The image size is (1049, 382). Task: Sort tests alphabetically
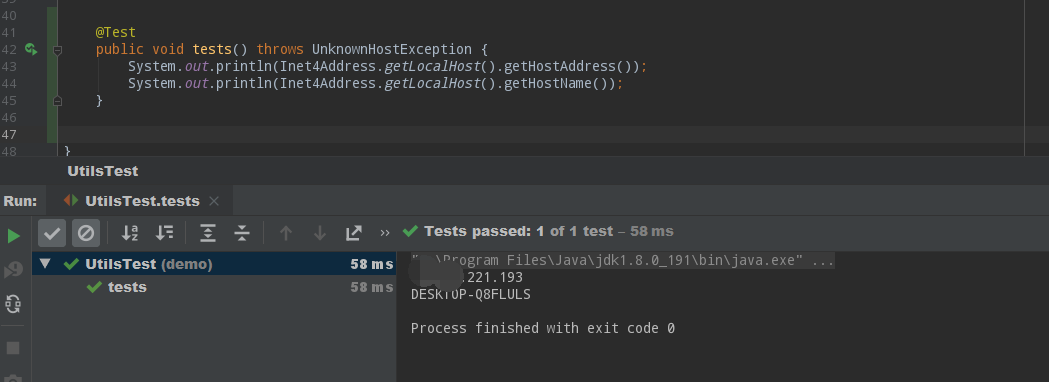tap(130, 233)
